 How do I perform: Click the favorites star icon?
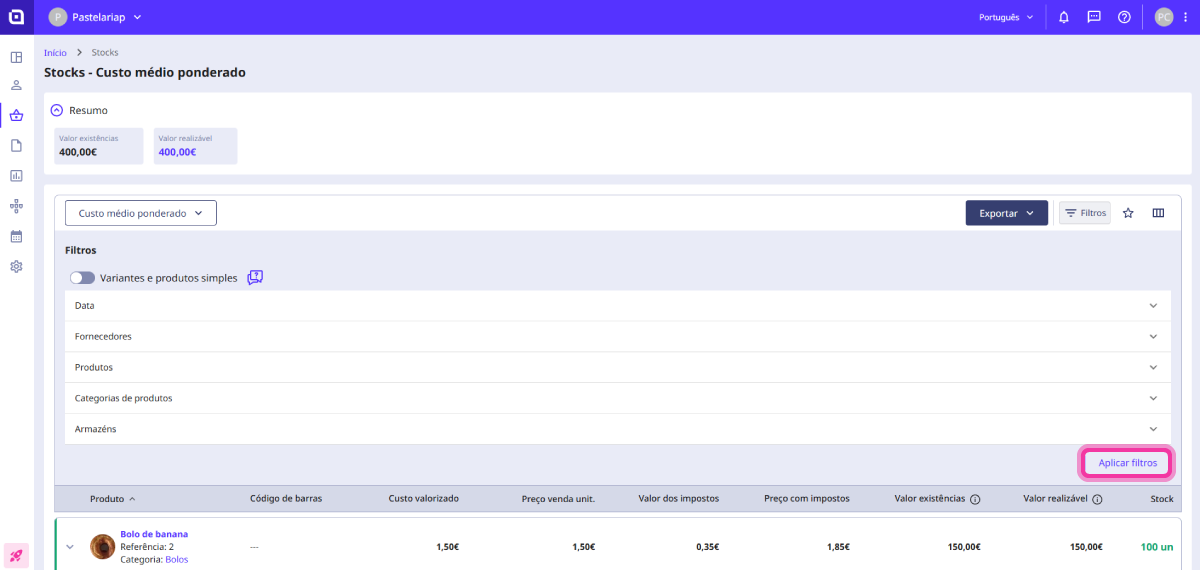1128,213
